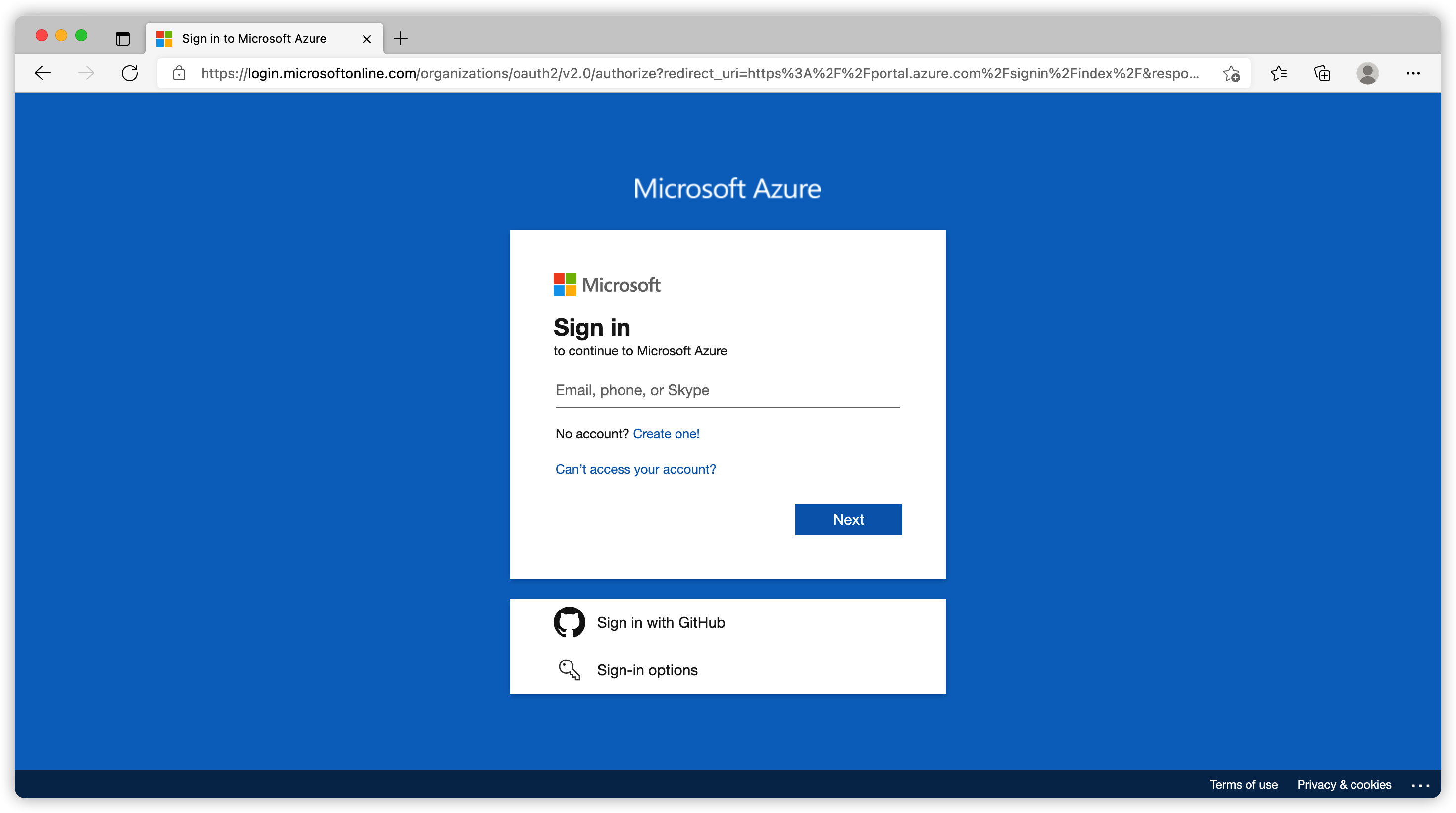The image size is (1456, 813).
Task: Reload the page with refresh icon
Action: pos(129,73)
